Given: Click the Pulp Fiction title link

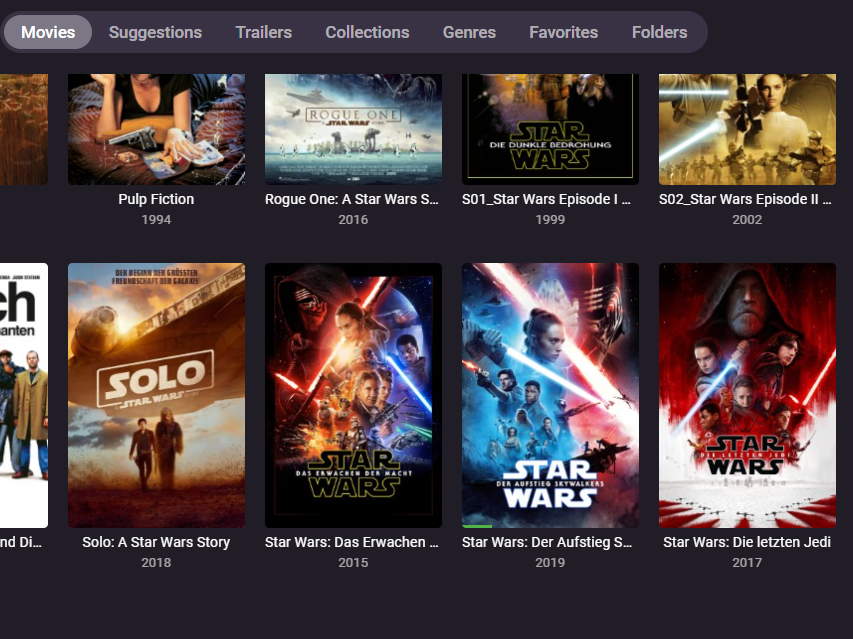Looking at the screenshot, I should [x=156, y=199].
